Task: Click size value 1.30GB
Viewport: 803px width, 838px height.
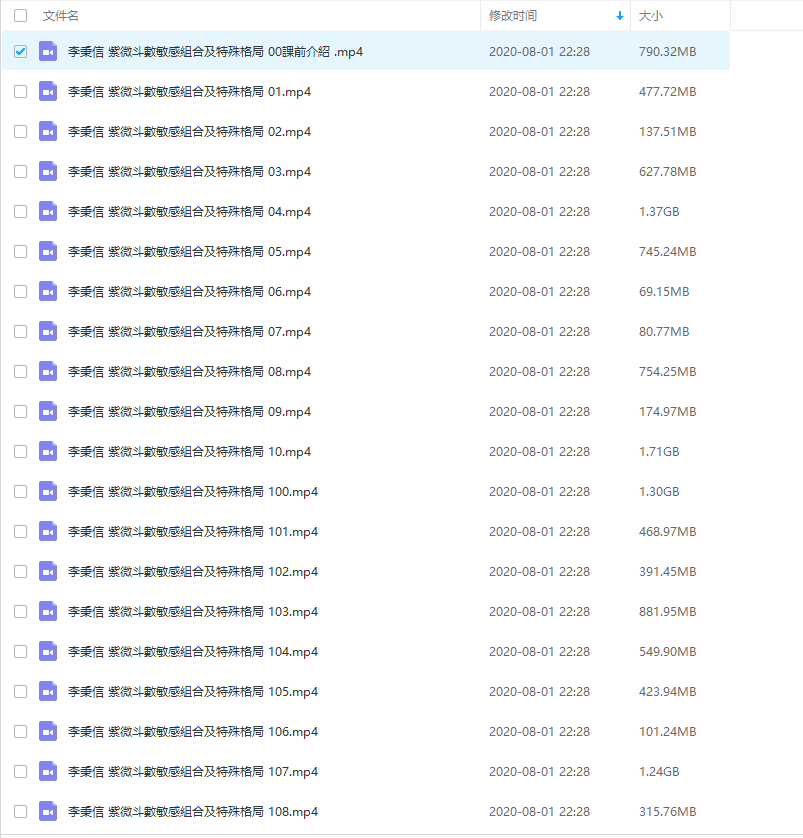Action: 659,491
